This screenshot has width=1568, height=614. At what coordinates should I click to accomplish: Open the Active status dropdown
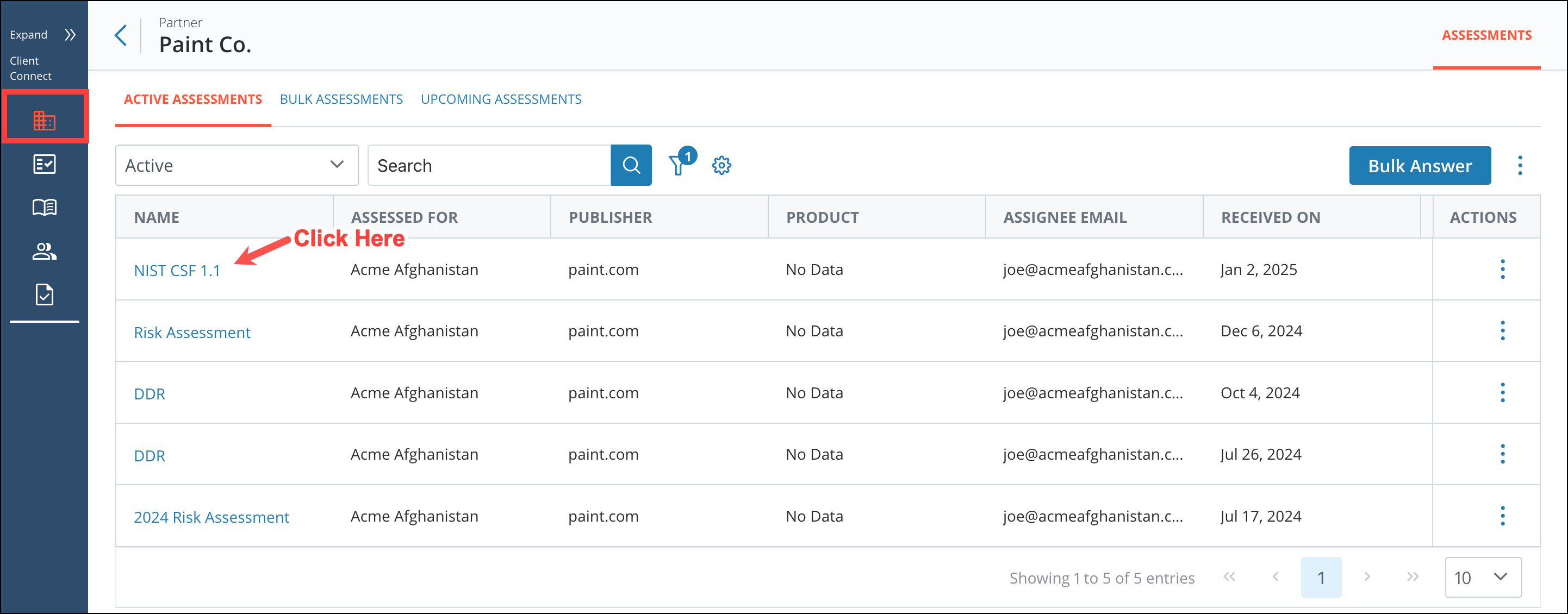[237, 165]
